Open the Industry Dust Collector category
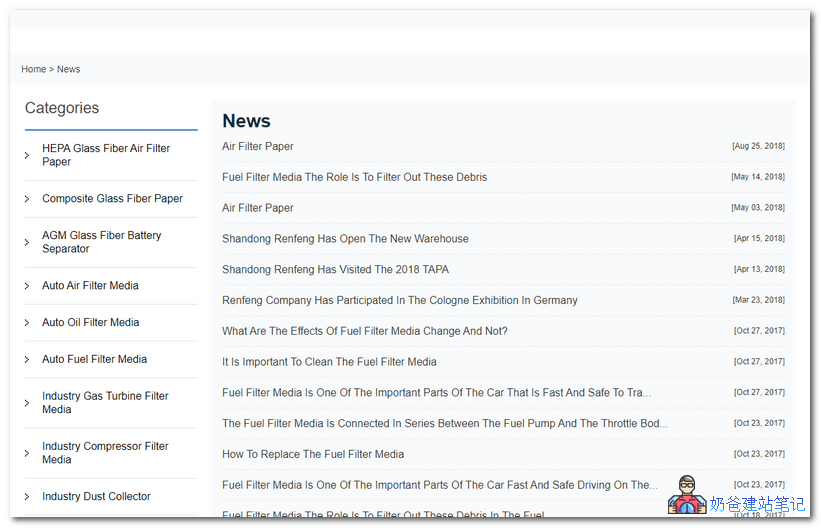 coord(96,496)
